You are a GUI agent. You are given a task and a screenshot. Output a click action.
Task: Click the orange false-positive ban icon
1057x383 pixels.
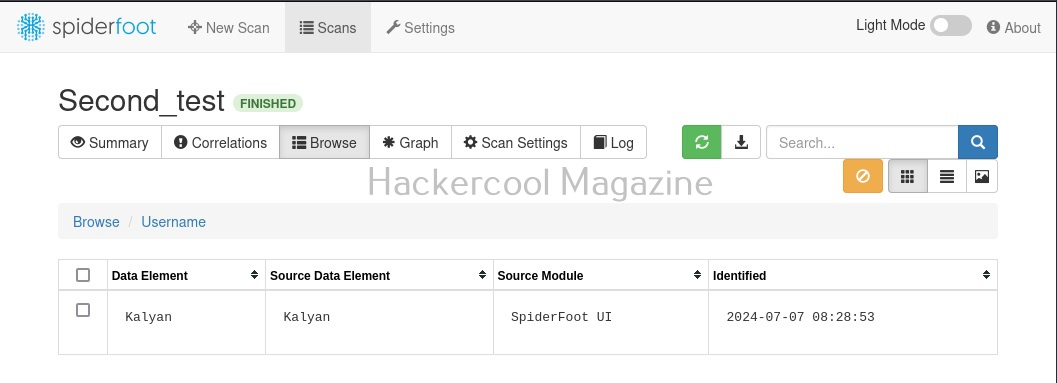tap(863, 177)
